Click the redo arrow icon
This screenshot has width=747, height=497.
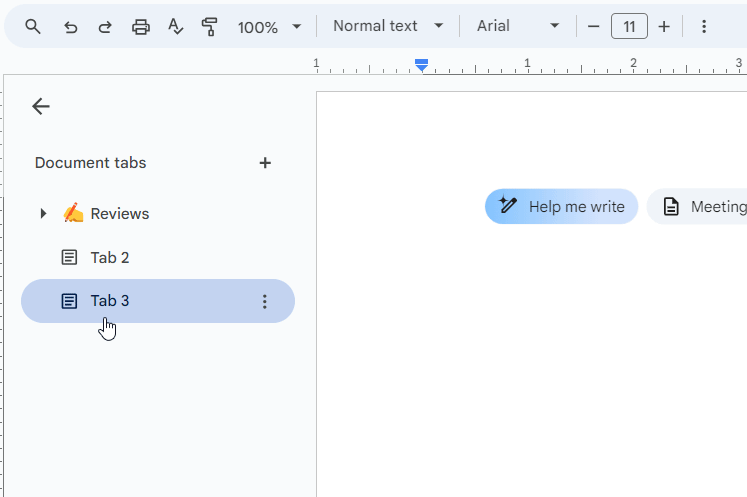click(105, 27)
